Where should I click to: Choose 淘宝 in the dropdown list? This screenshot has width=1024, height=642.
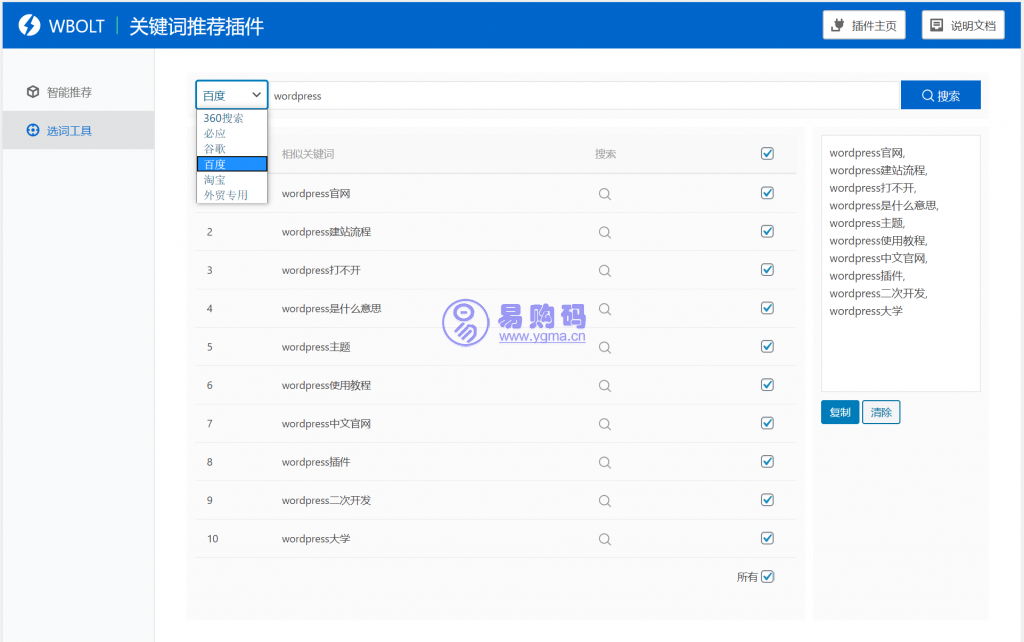[x=215, y=180]
